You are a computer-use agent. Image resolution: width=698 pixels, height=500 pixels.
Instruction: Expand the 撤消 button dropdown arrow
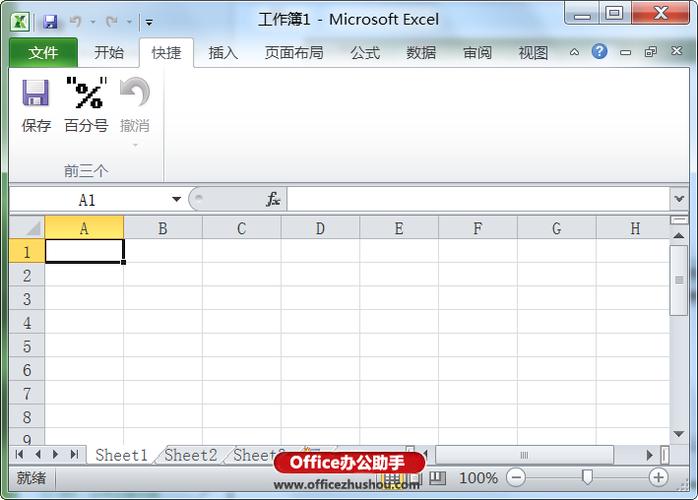click(x=135, y=145)
